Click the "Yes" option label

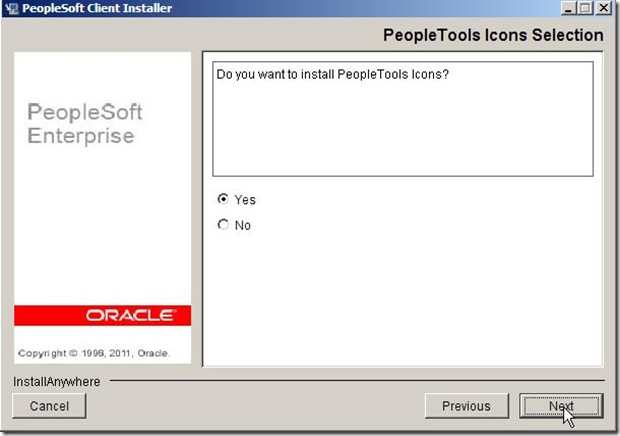point(245,199)
